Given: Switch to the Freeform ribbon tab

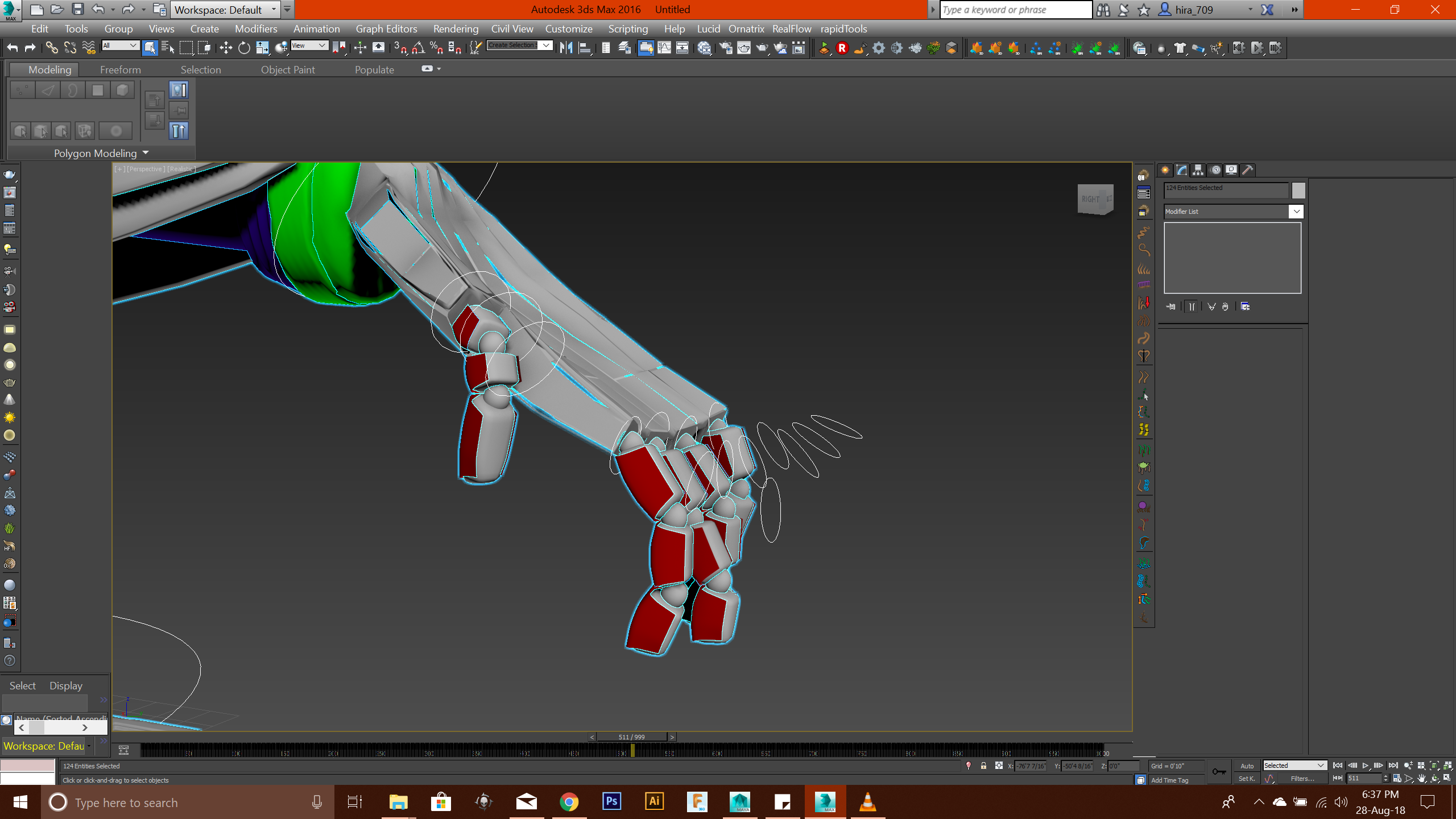Looking at the screenshot, I should point(121,70).
